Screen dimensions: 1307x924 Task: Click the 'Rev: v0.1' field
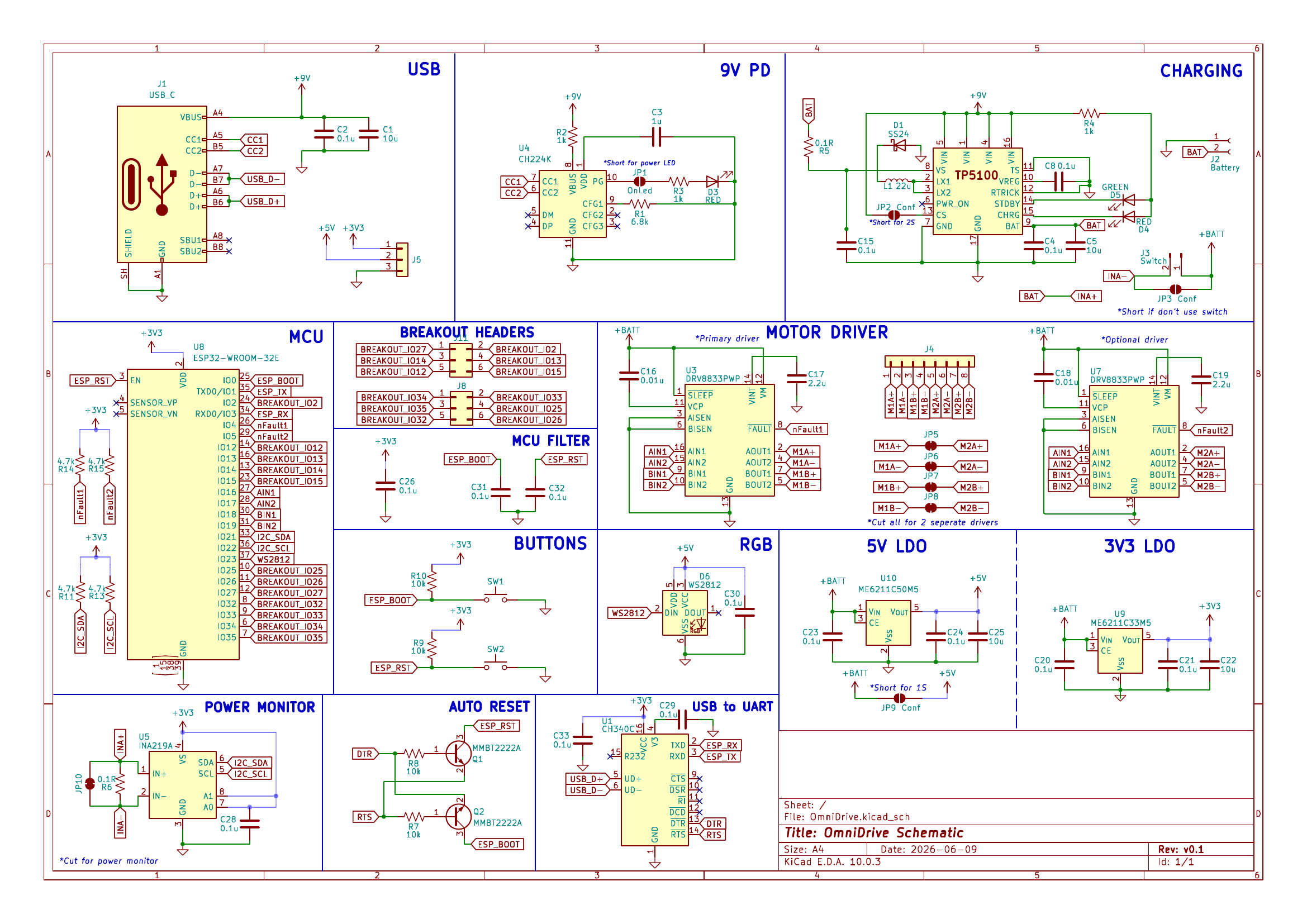point(1180,850)
